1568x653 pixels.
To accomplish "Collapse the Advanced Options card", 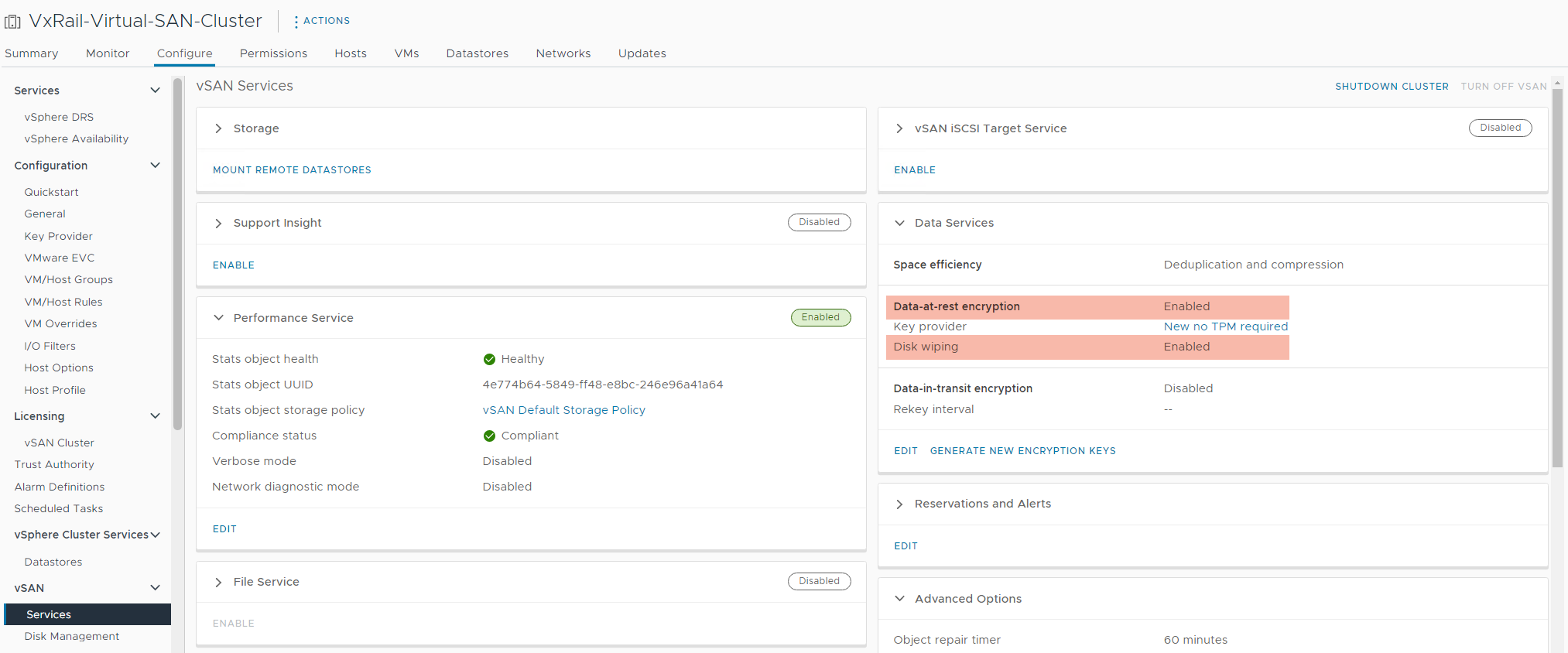I will pyautogui.click(x=899, y=599).
